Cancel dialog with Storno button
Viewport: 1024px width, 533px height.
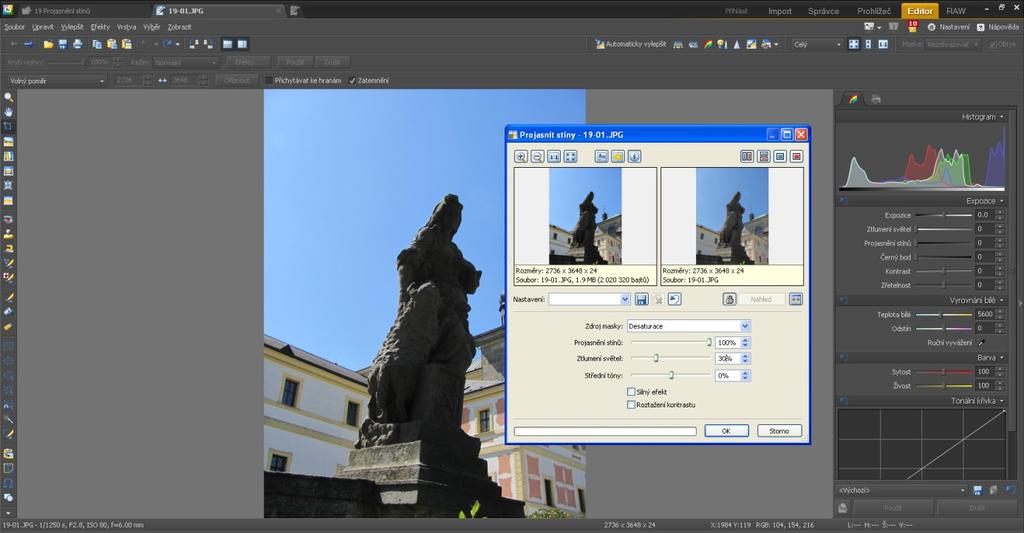[779, 431]
